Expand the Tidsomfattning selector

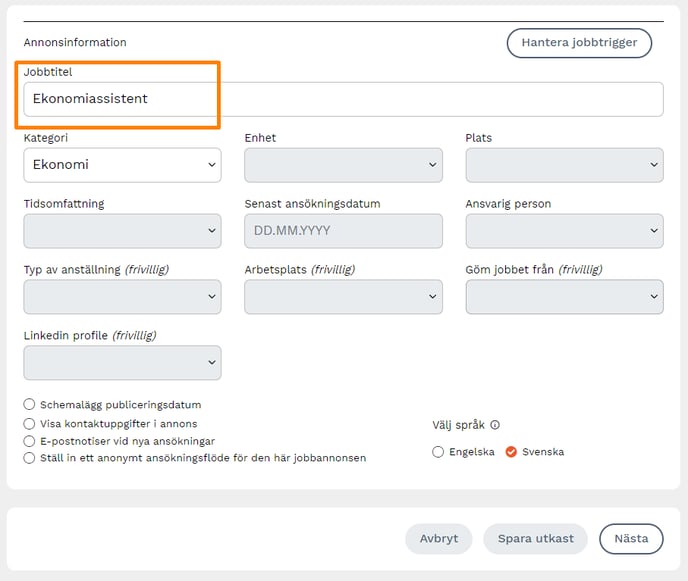point(122,231)
